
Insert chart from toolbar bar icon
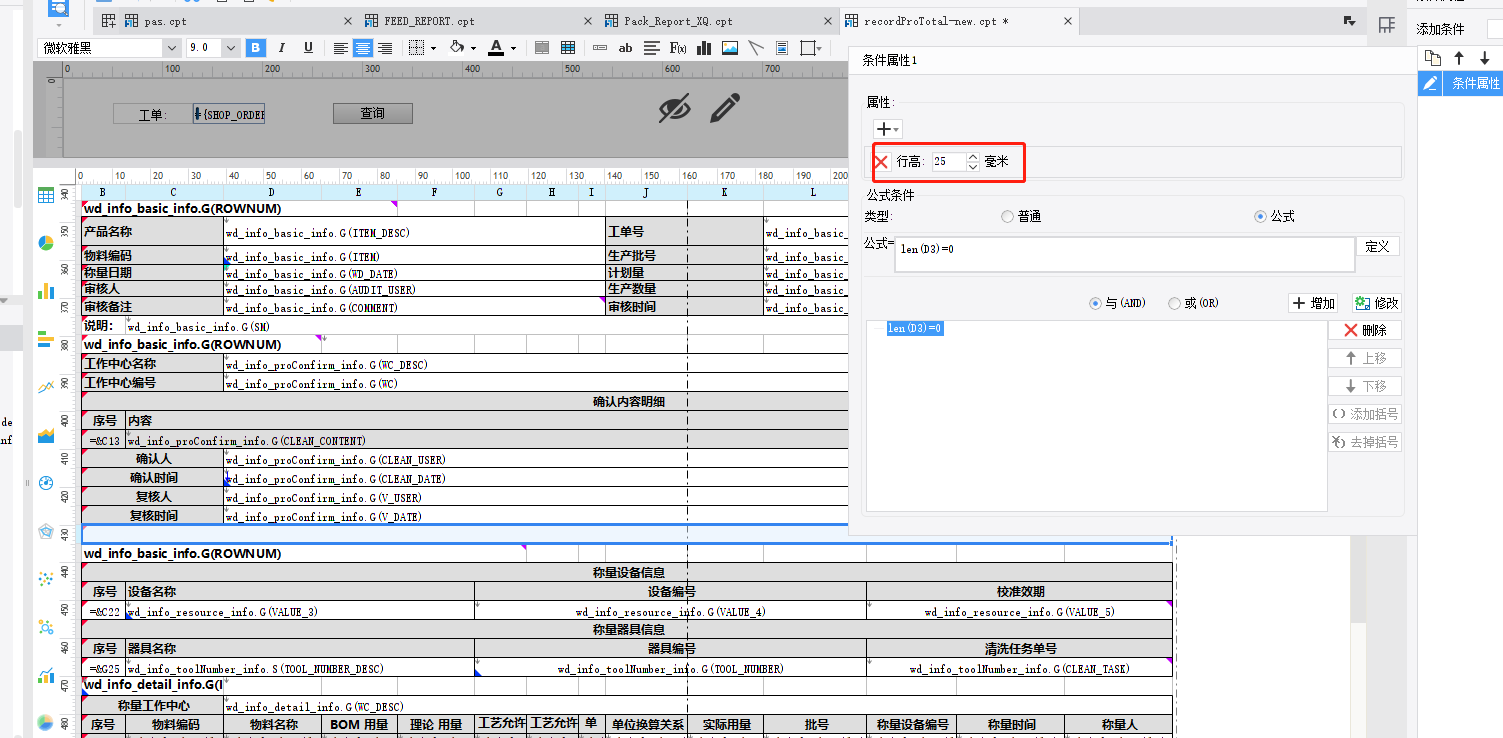click(704, 48)
